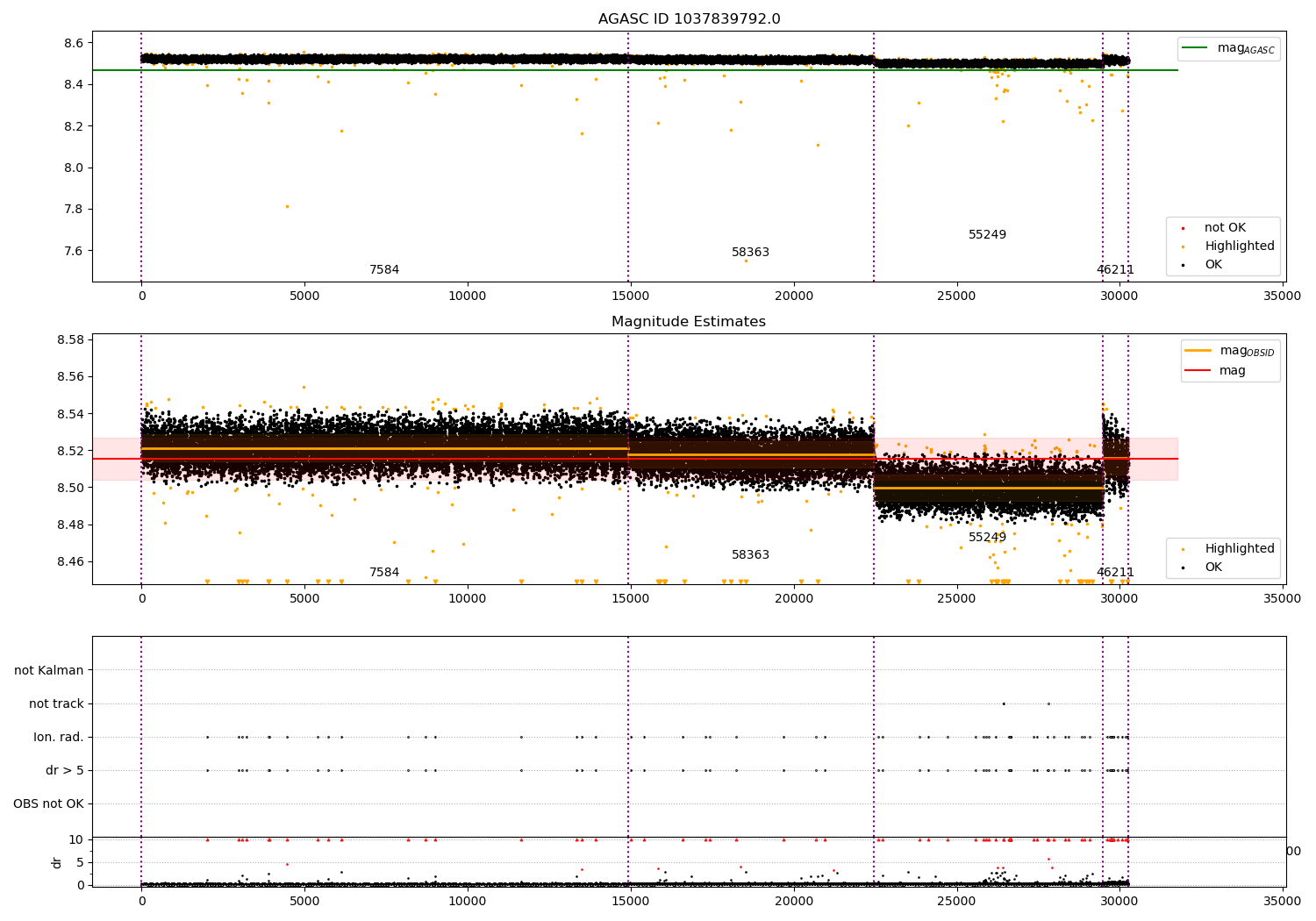Viewport: 1316px width, 921px height.
Task: Click OBSID annotation '55249' in the top plot
Action: (x=987, y=235)
